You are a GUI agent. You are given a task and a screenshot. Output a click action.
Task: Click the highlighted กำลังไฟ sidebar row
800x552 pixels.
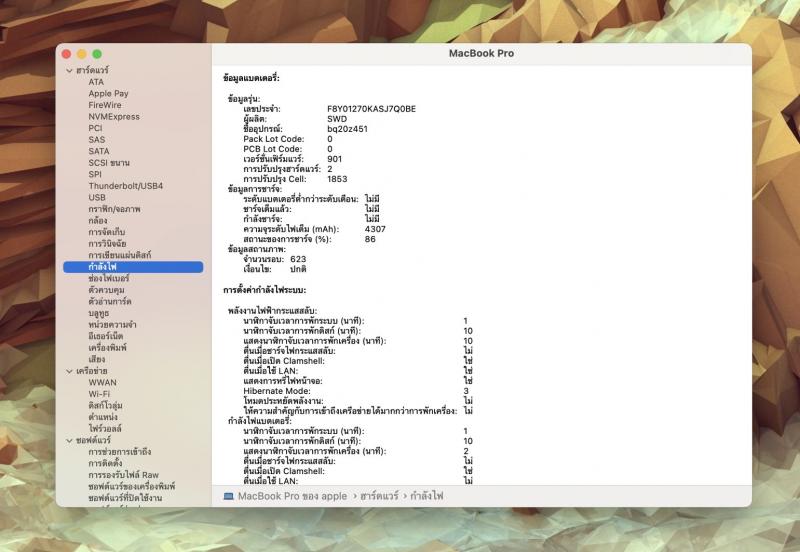click(x=133, y=267)
